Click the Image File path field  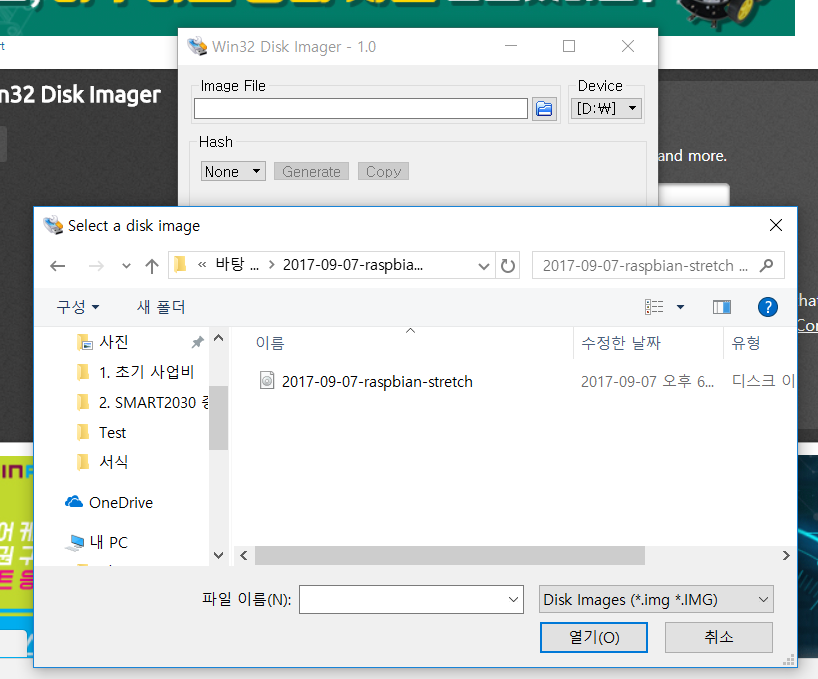pos(360,108)
